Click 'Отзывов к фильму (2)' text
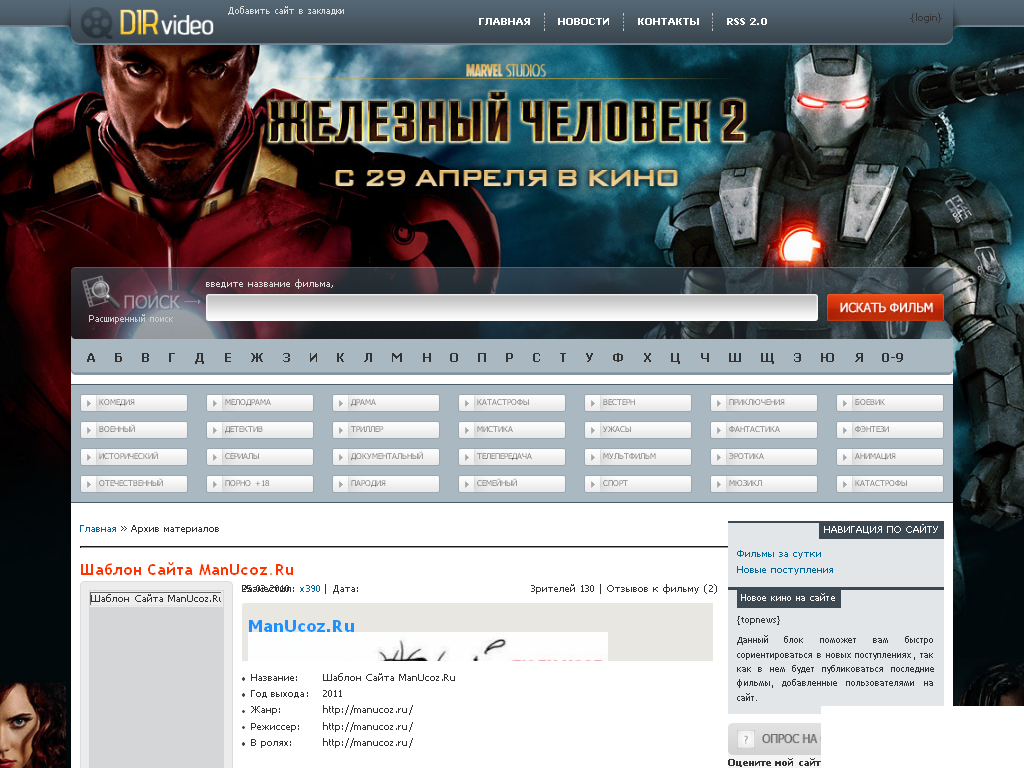1024x768 pixels. point(662,589)
